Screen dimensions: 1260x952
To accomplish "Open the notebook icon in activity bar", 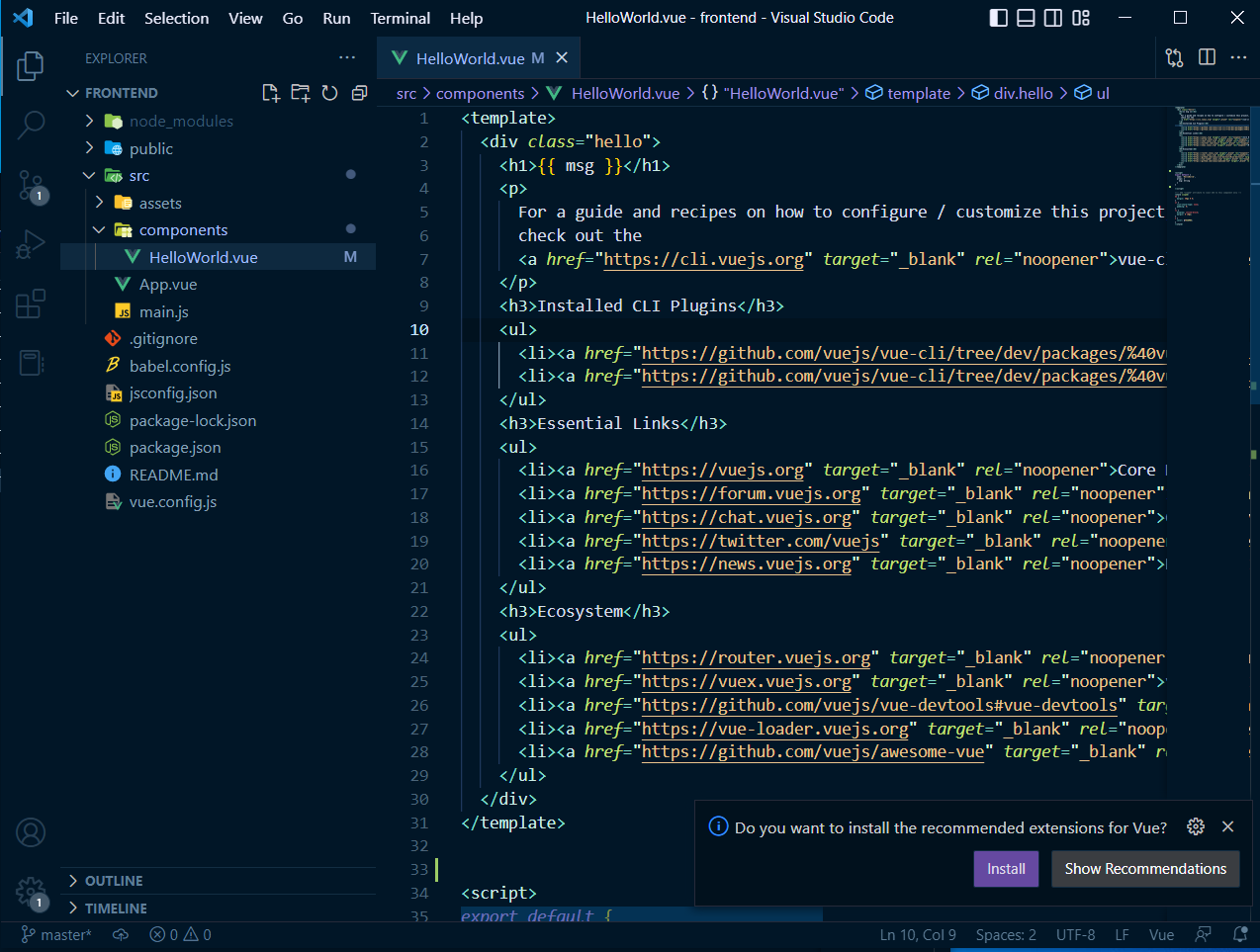I will click(31, 363).
